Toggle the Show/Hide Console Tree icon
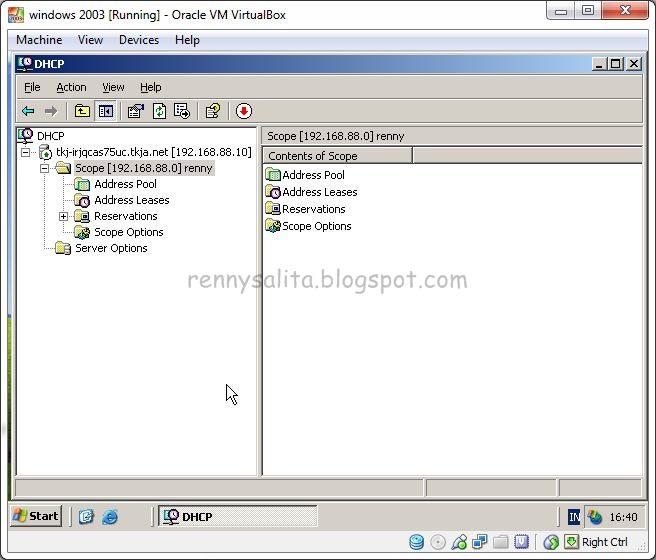 point(105,111)
